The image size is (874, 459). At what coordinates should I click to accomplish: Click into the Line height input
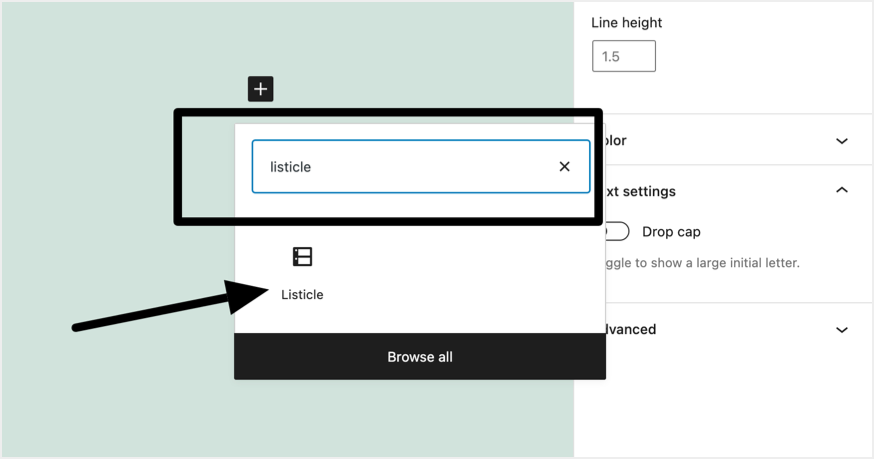pos(623,57)
